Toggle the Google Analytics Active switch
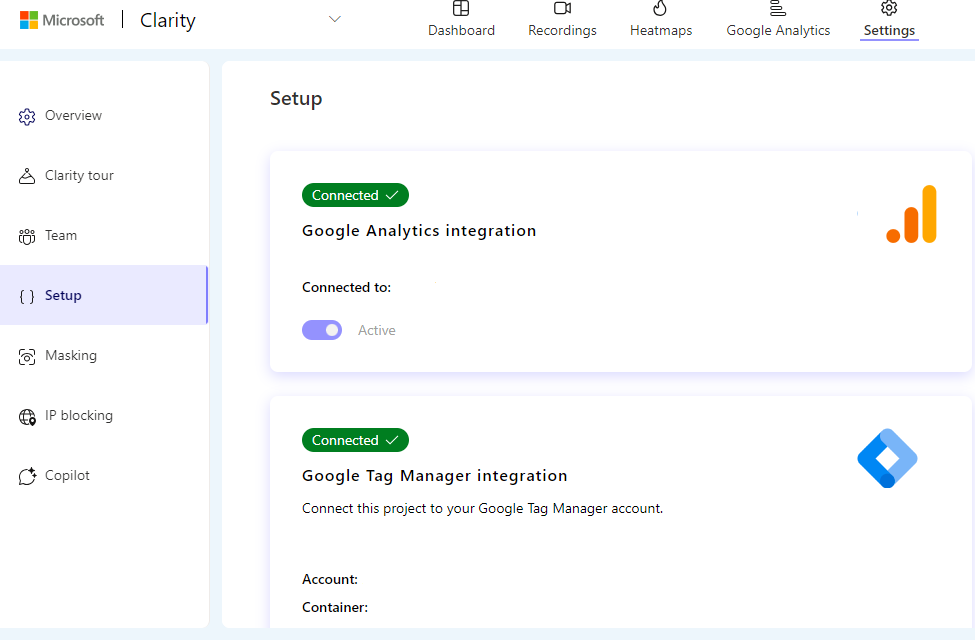The width and height of the screenshot is (975, 640). pyautogui.click(x=322, y=330)
